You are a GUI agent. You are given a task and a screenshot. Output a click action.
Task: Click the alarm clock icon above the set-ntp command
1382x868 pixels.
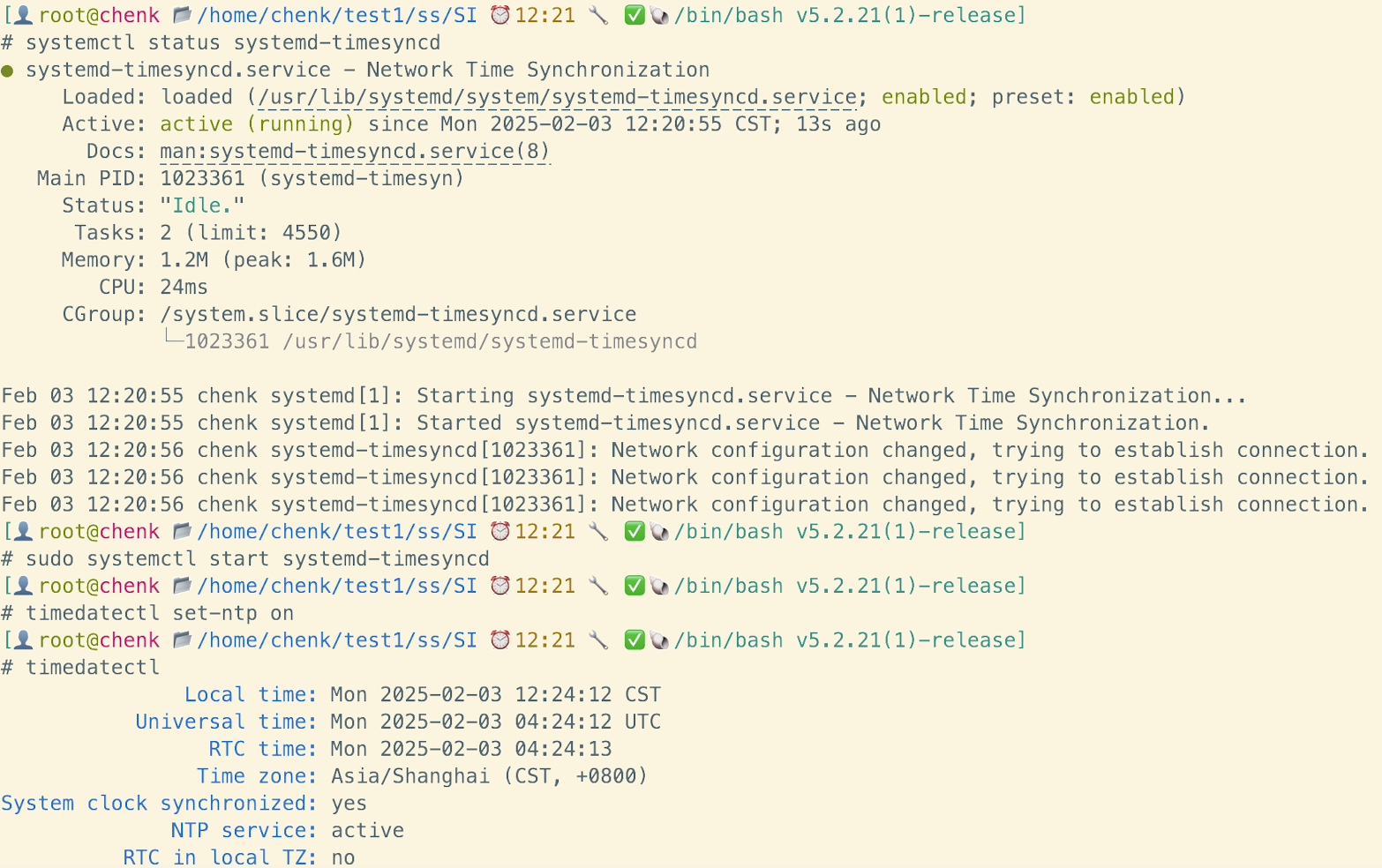click(x=500, y=586)
